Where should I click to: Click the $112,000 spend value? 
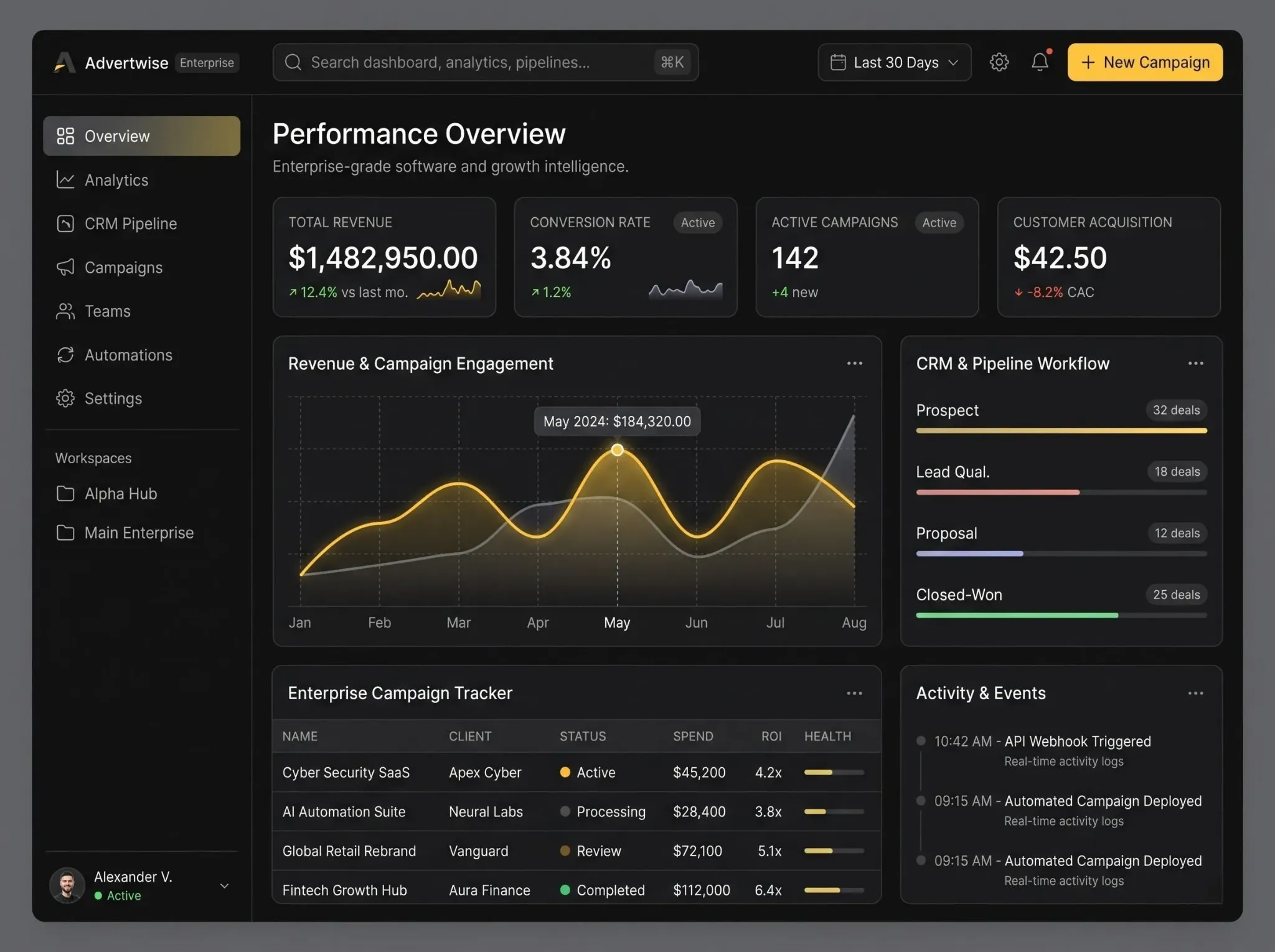(702, 890)
